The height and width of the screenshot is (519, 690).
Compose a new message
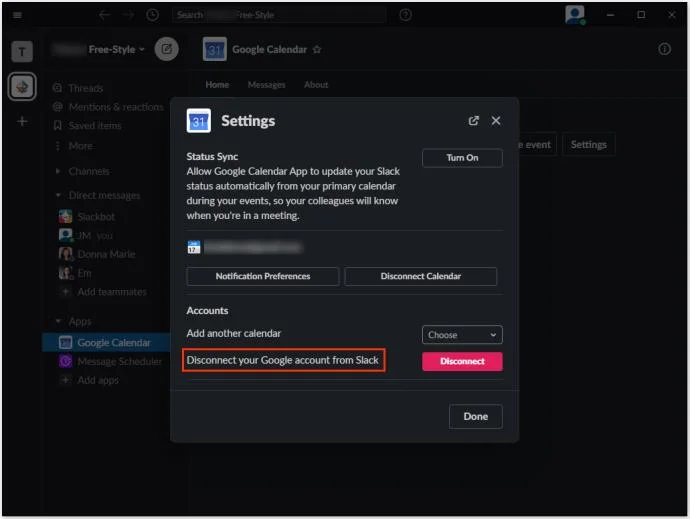[166, 49]
